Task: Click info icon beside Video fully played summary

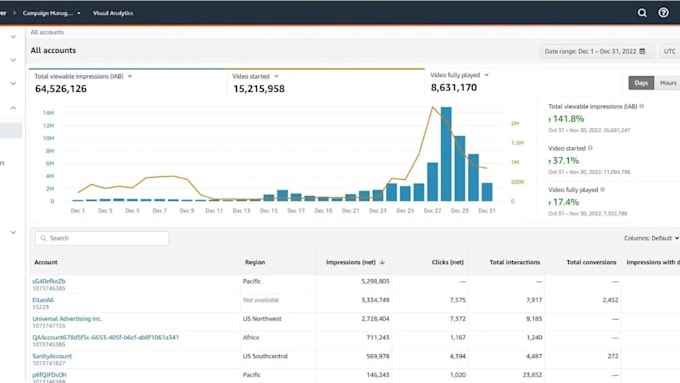Action: 602,190
